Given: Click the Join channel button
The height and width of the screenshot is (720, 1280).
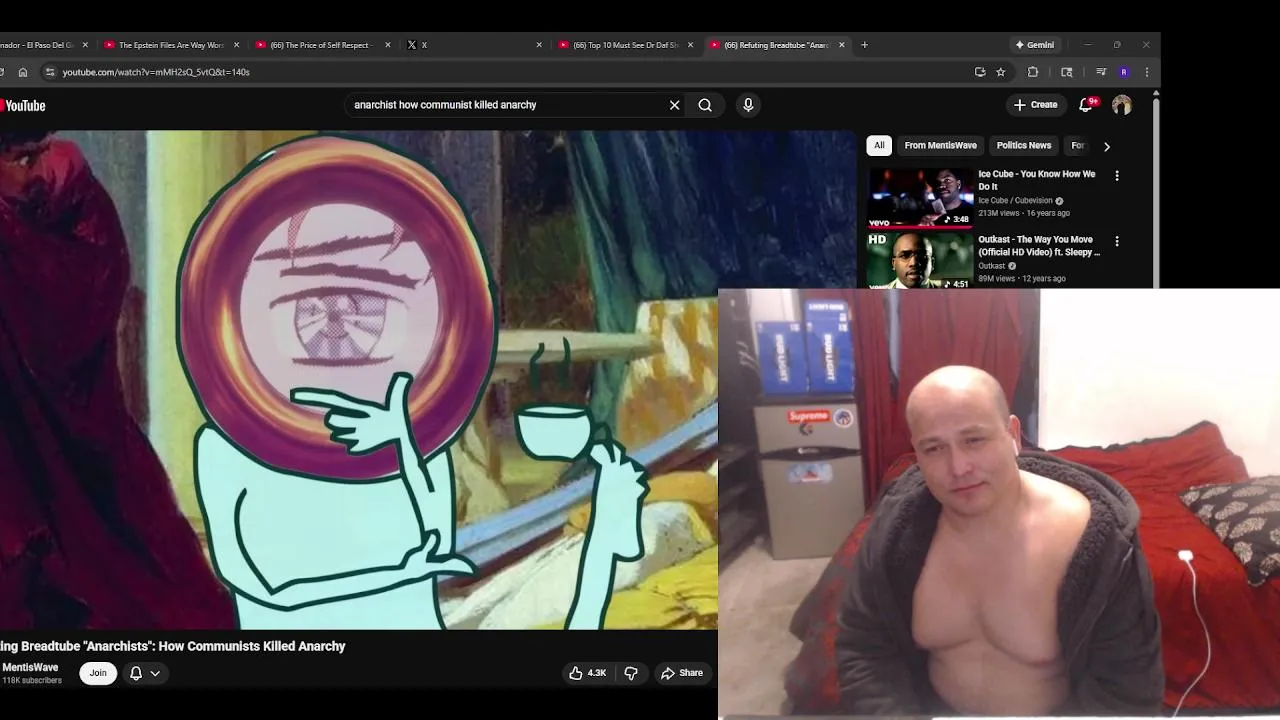Looking at the screenshot, I should [98, 673].
